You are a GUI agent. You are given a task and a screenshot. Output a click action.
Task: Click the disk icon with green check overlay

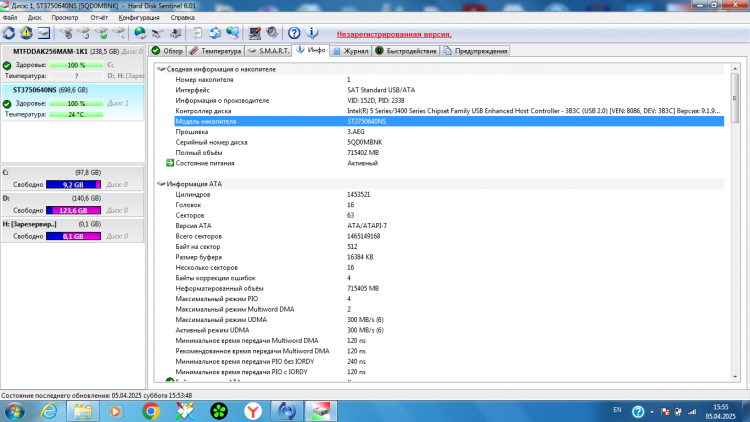(x=101, y=33)
